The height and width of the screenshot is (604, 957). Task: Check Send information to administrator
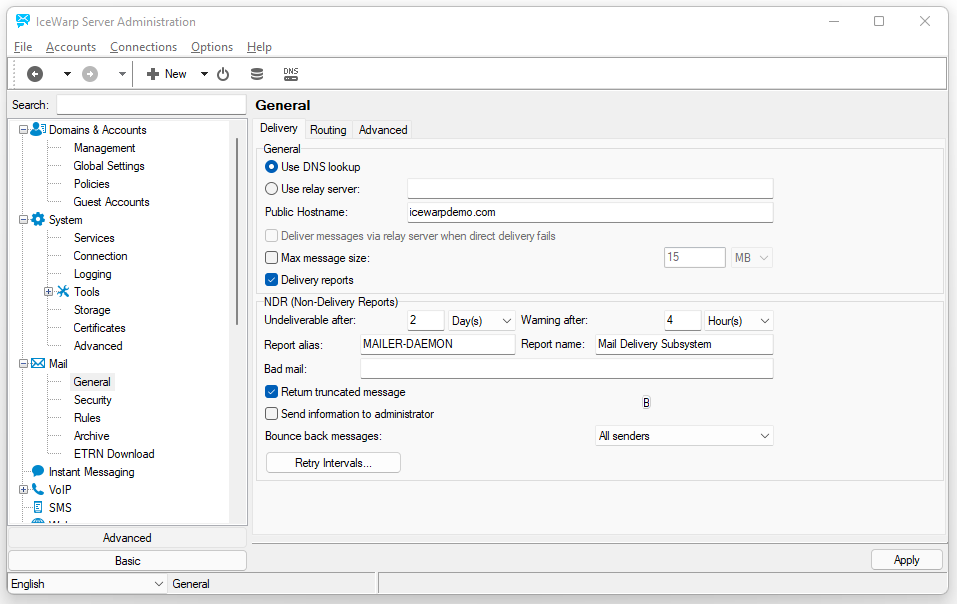pyautogui.click(x=272, y=414)
